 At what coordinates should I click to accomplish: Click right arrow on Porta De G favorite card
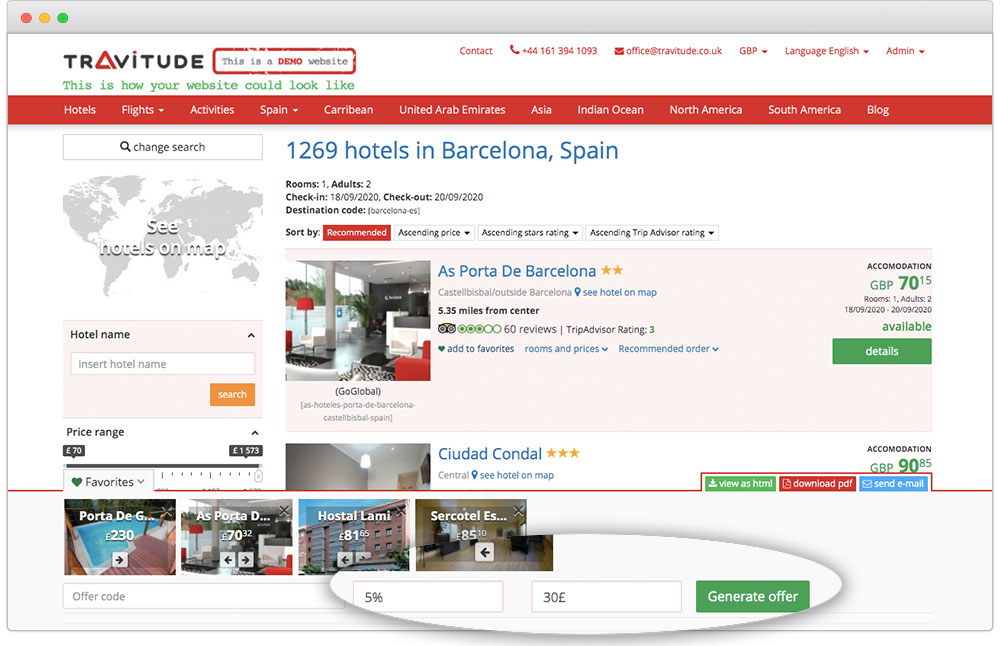tap(120, 560)
